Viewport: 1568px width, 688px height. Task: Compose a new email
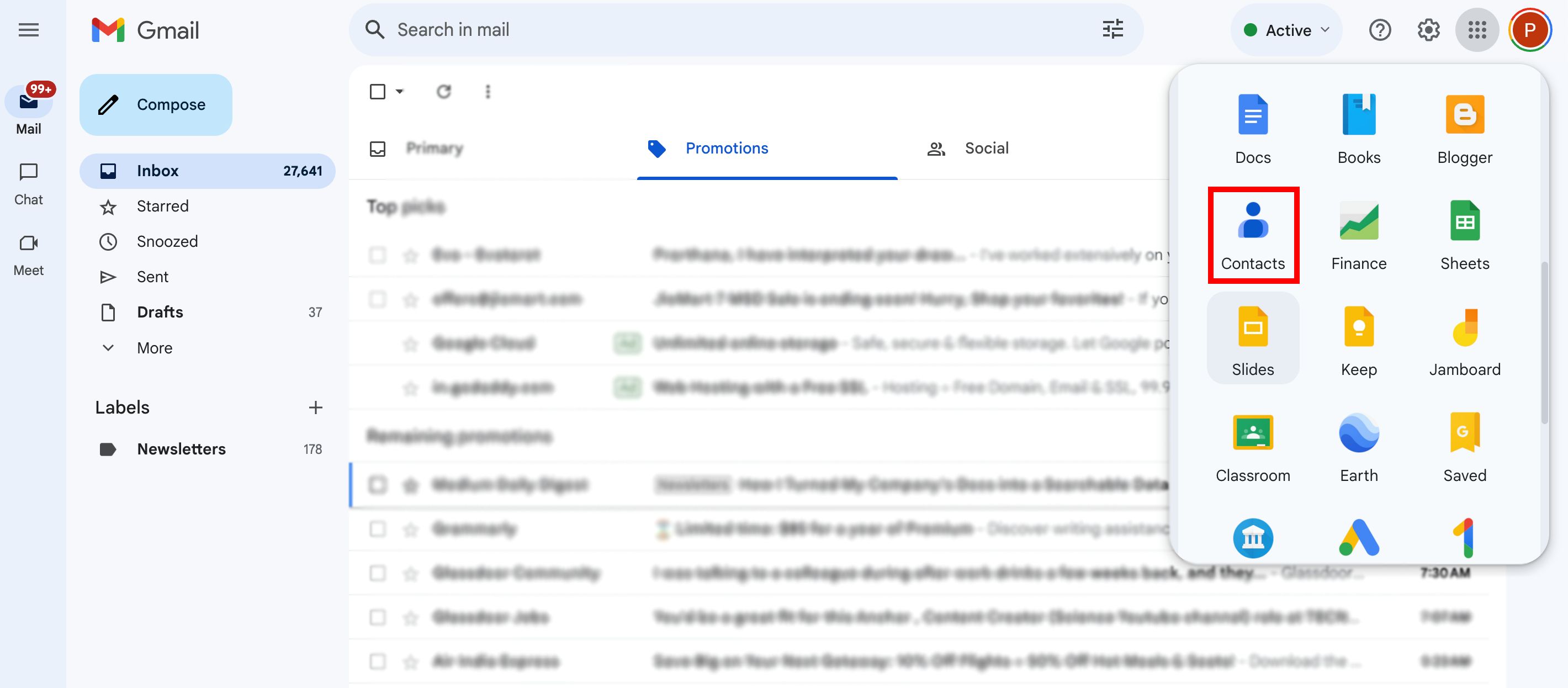[x=156, y=104]
